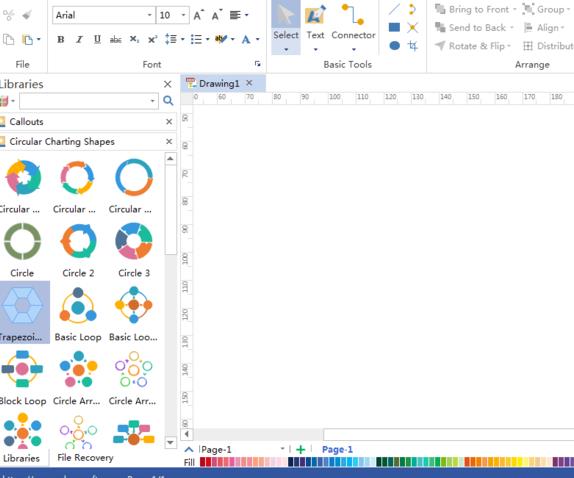The height and width of the screenshot is (478, 574).
Task: Open the Arial font name dropdown
Action: [x=149, y=15]
